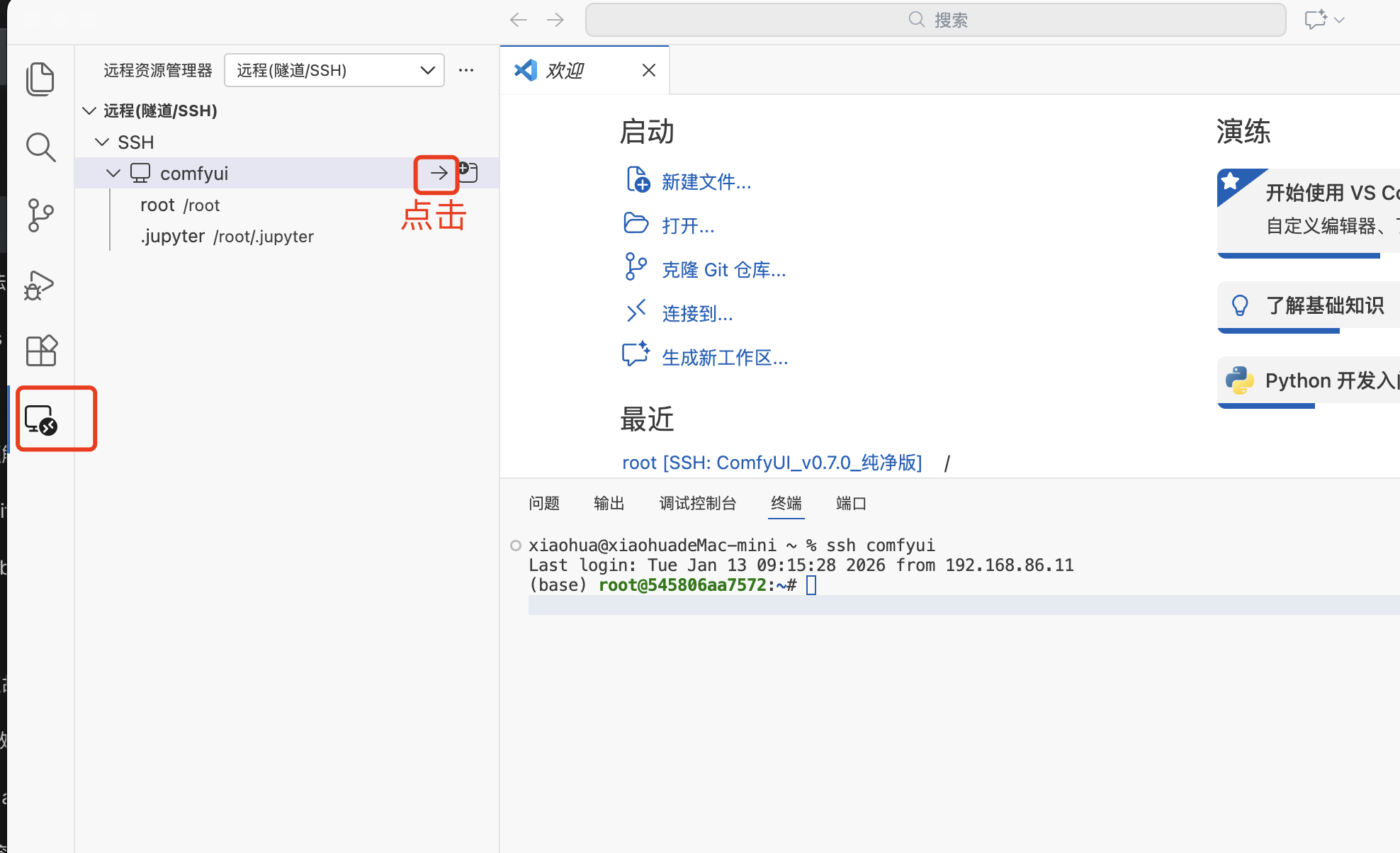Viewport: 1400px width, 853px height.
Task: Open the Remote Explorer more actions menu
Action: point(465,70)
